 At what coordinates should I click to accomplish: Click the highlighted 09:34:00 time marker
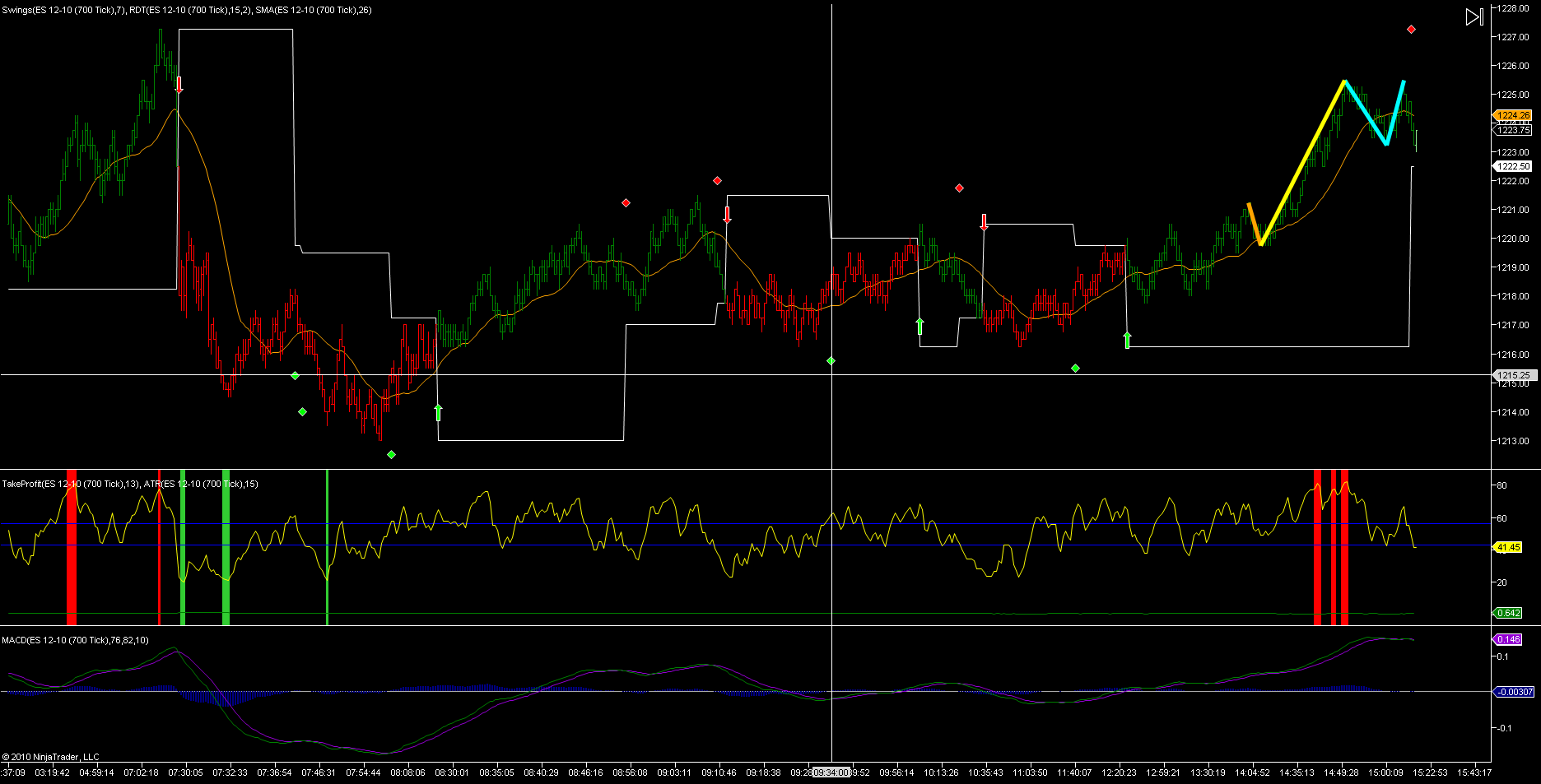point(831,772)
